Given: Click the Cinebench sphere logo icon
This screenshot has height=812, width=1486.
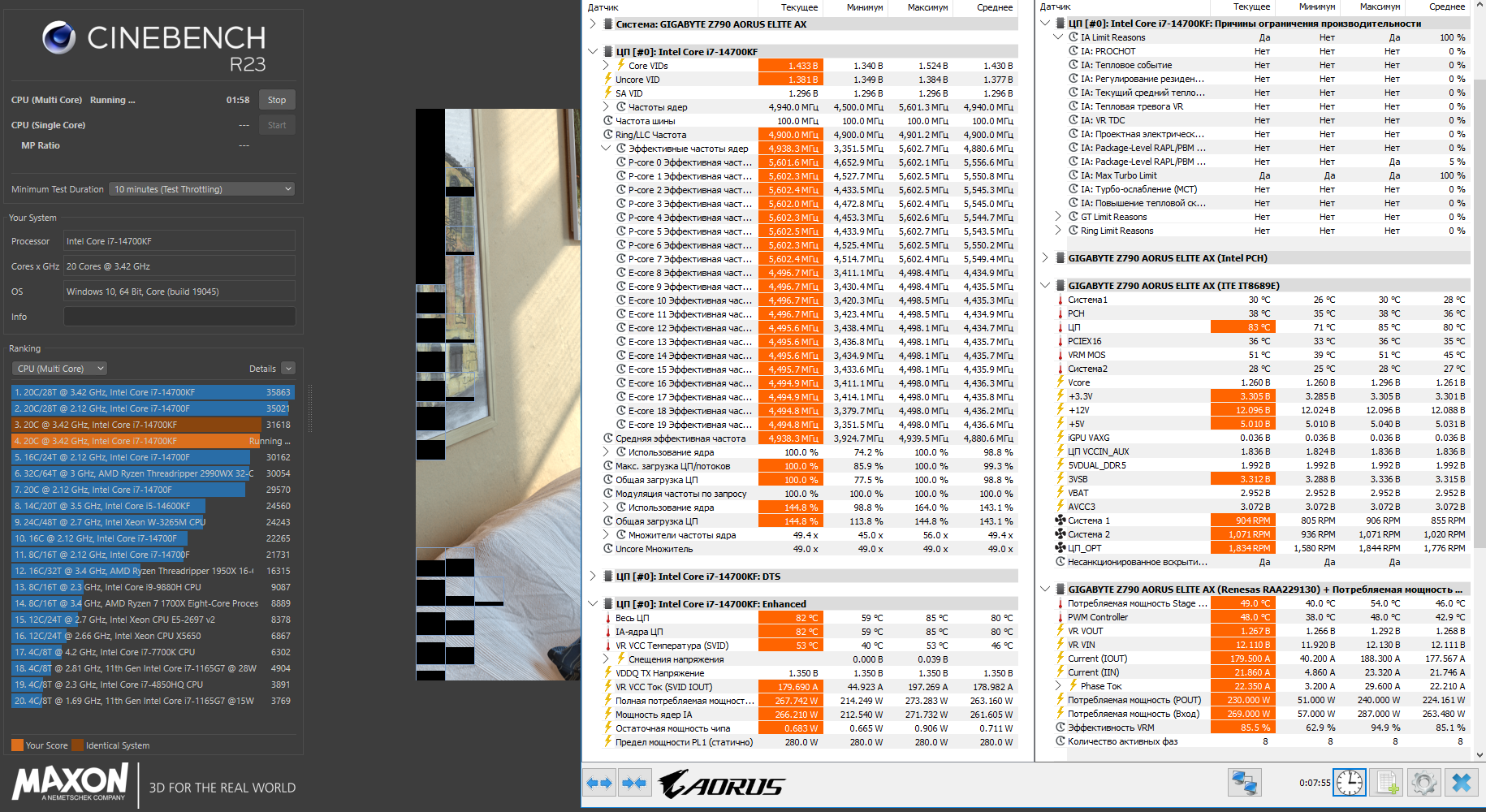Looking at the screenshot, I should [58, 37].
